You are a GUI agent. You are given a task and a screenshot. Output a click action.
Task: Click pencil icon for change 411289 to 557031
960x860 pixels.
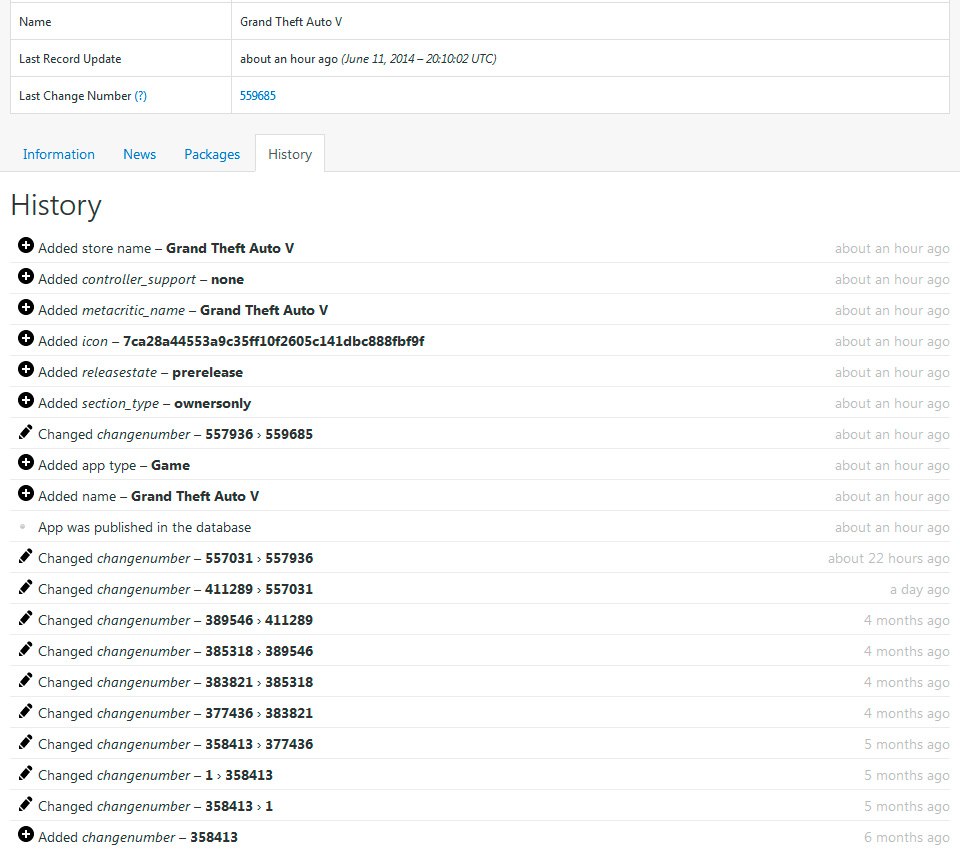point(25,587)
